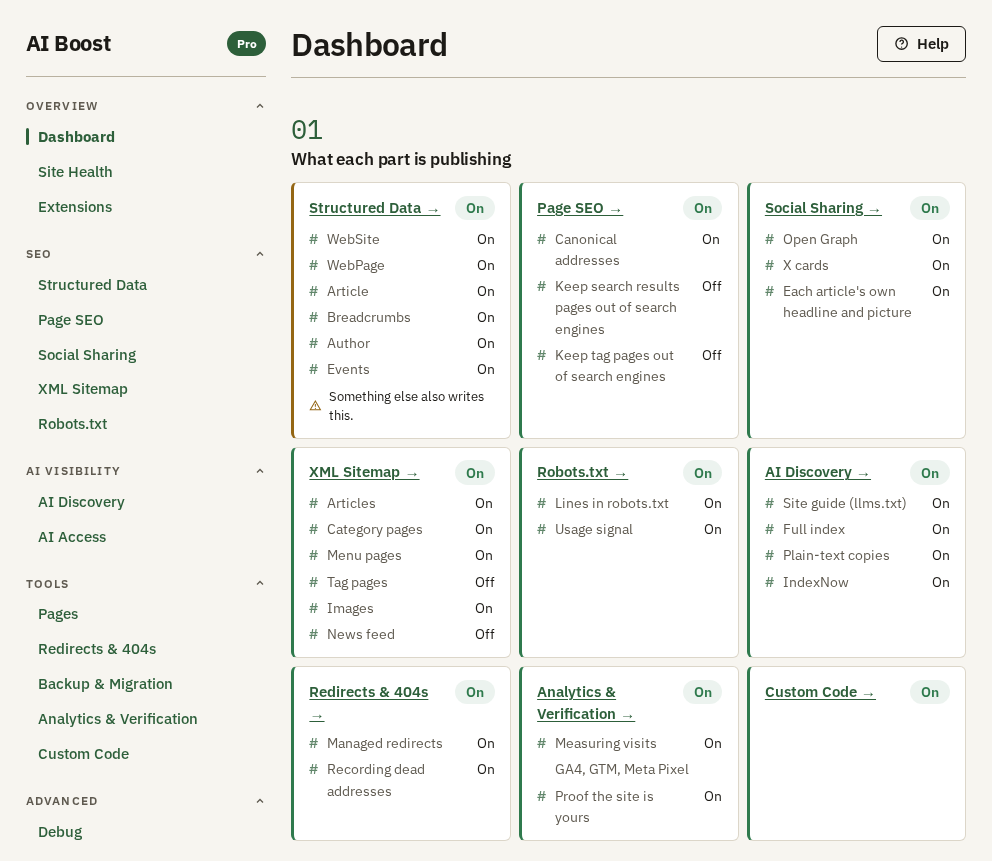Viewport: 992px width, 861px height.
Task: Open Backup & Migration in sidebar
Action: click(105, 684)
